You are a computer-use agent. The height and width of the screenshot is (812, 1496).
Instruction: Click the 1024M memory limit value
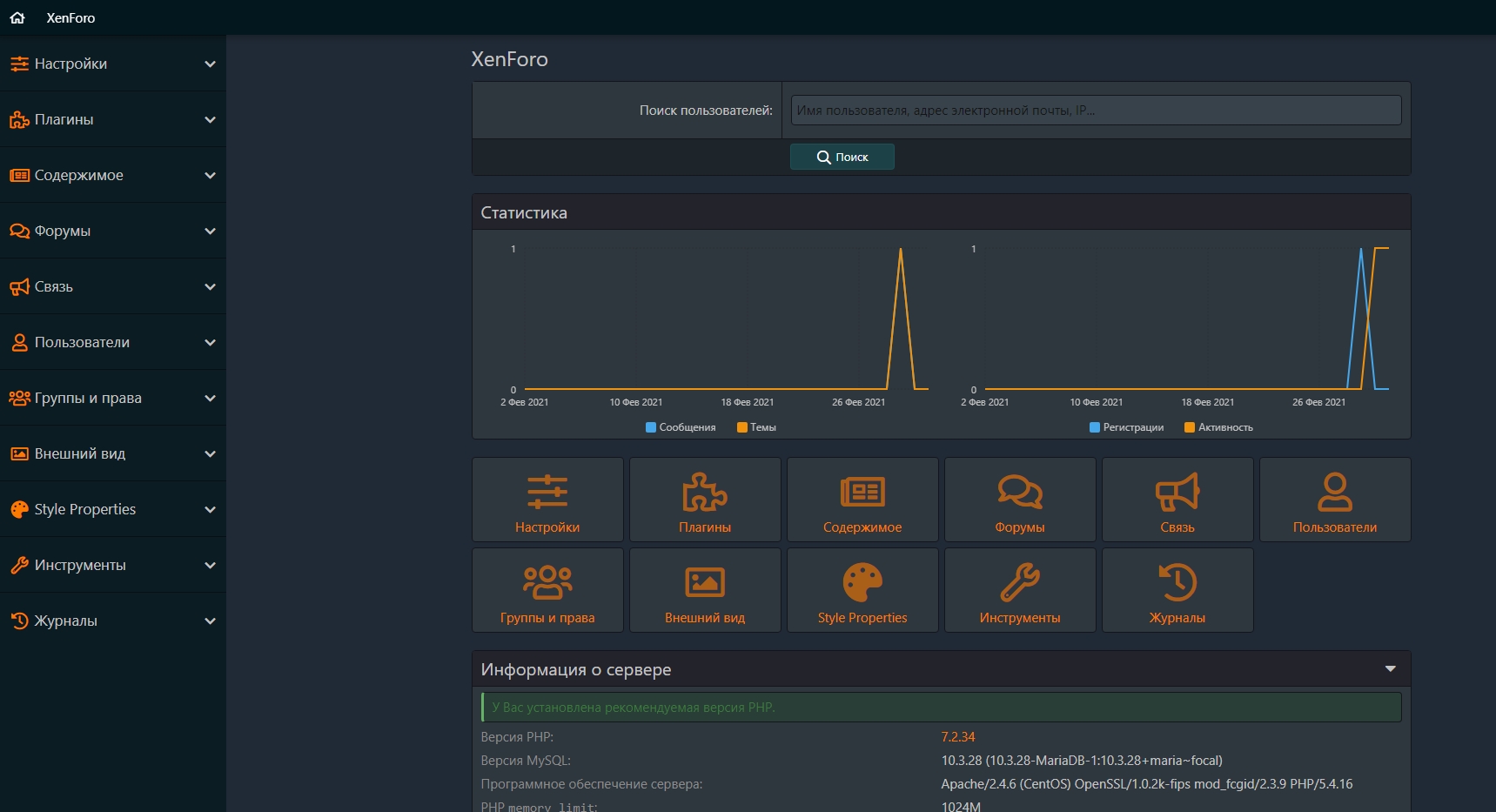point(961,807)
